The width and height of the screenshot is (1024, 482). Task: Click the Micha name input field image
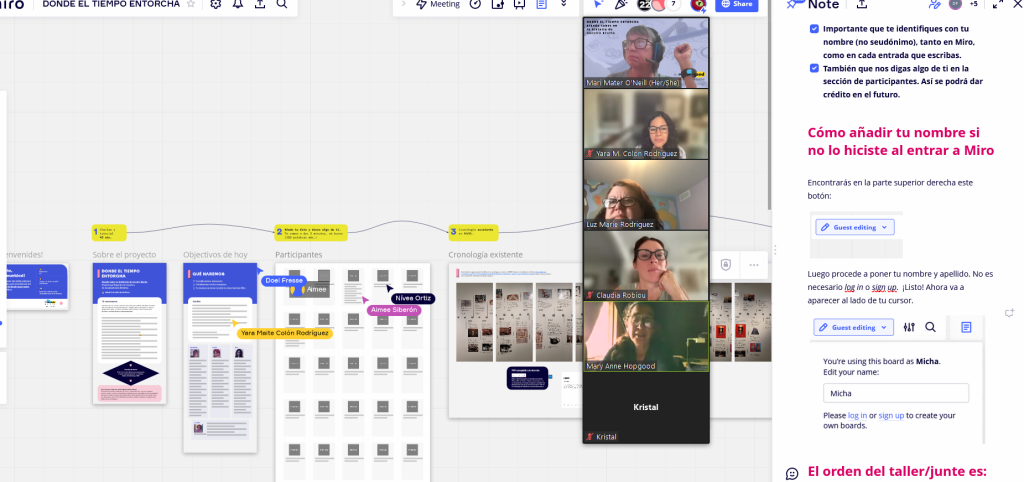(x=895, y=393)
